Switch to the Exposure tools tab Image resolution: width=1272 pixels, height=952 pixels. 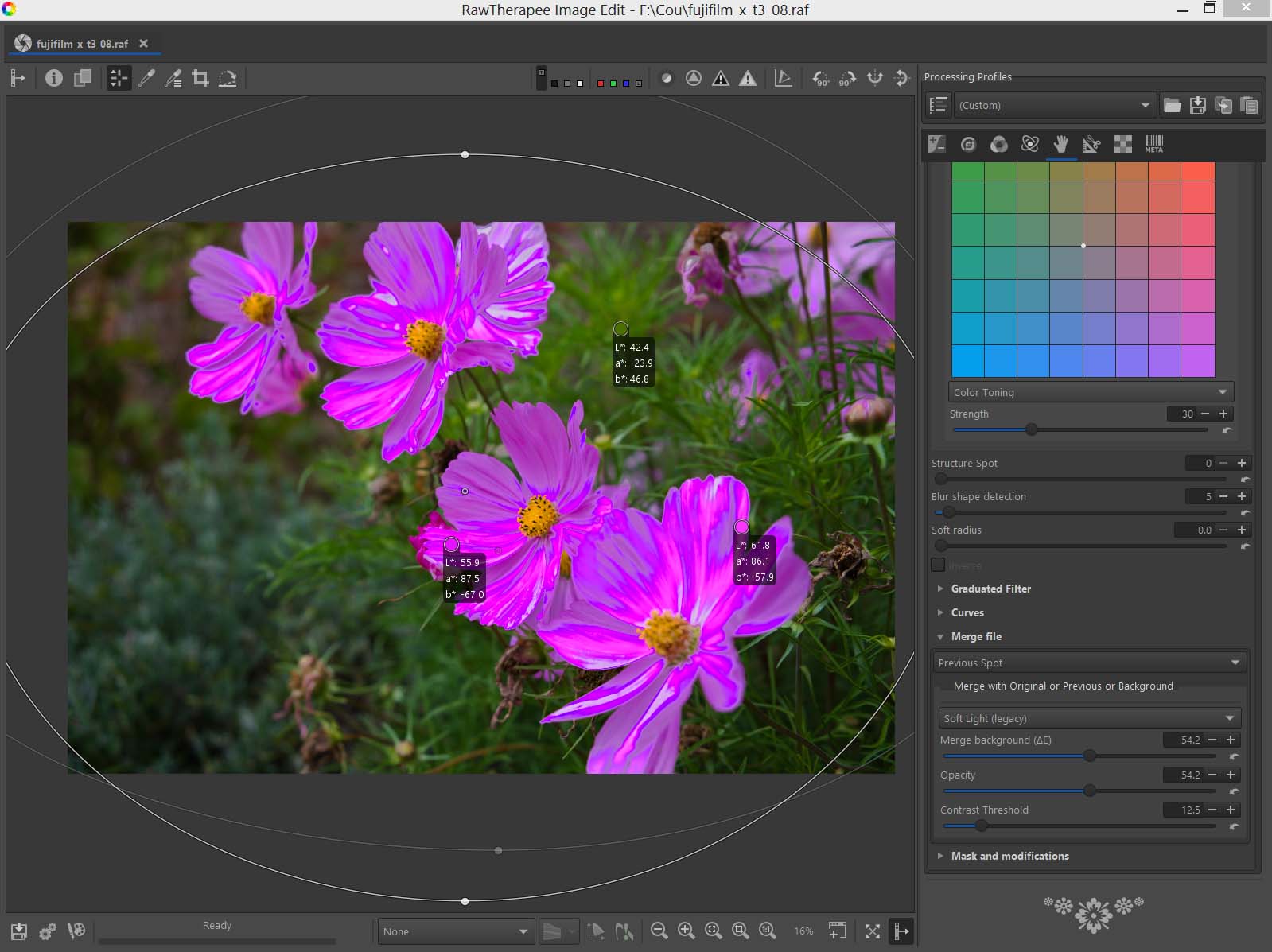click(937, 144)
